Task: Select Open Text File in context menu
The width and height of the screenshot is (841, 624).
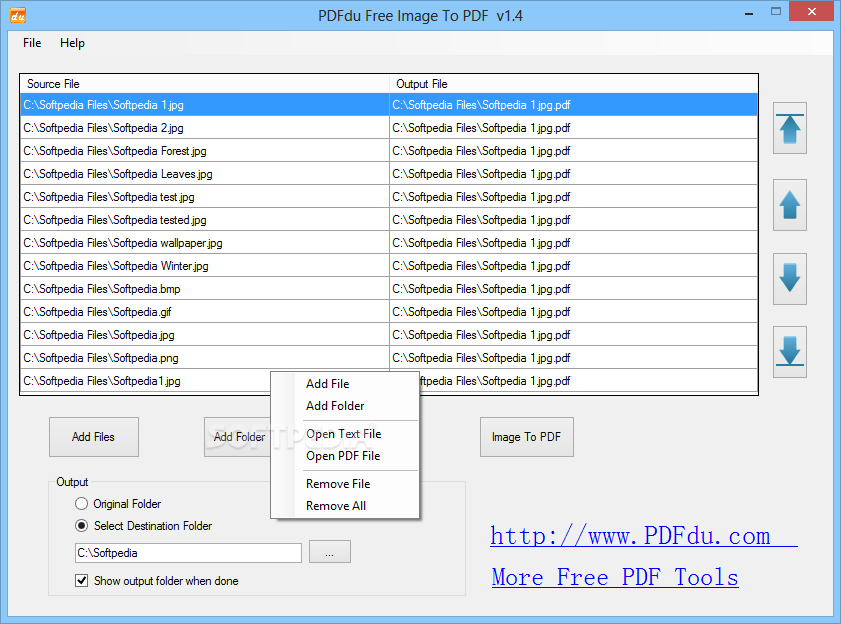Action: [343, 434]
